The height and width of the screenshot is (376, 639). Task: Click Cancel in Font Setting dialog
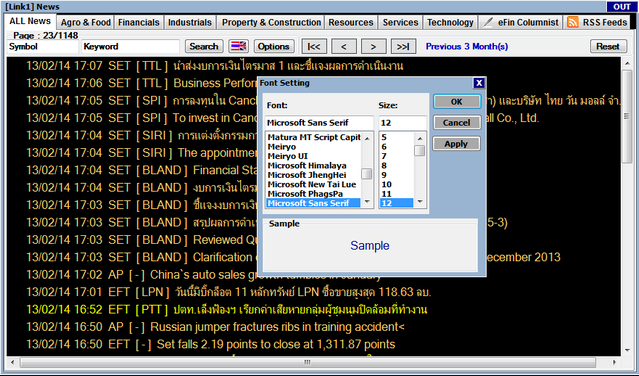tap(456, 123)
